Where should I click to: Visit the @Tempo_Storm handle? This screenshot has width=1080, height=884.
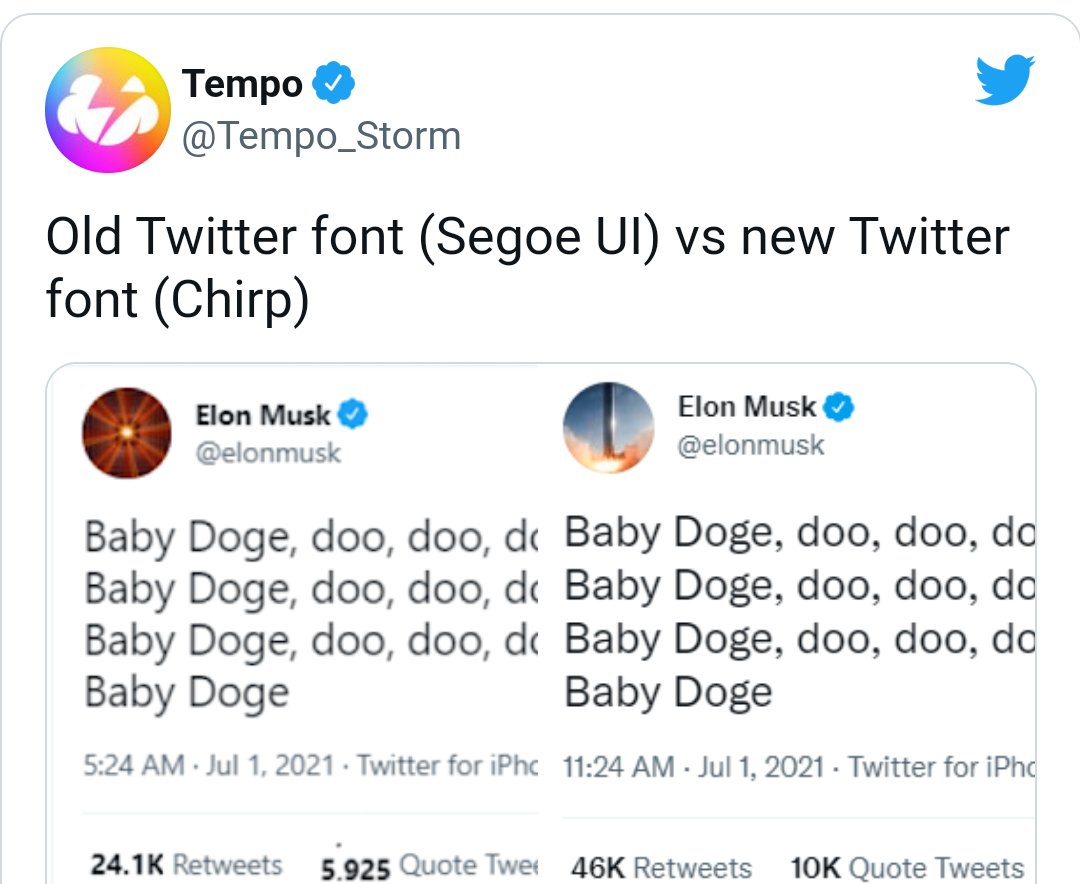(321, 136)
